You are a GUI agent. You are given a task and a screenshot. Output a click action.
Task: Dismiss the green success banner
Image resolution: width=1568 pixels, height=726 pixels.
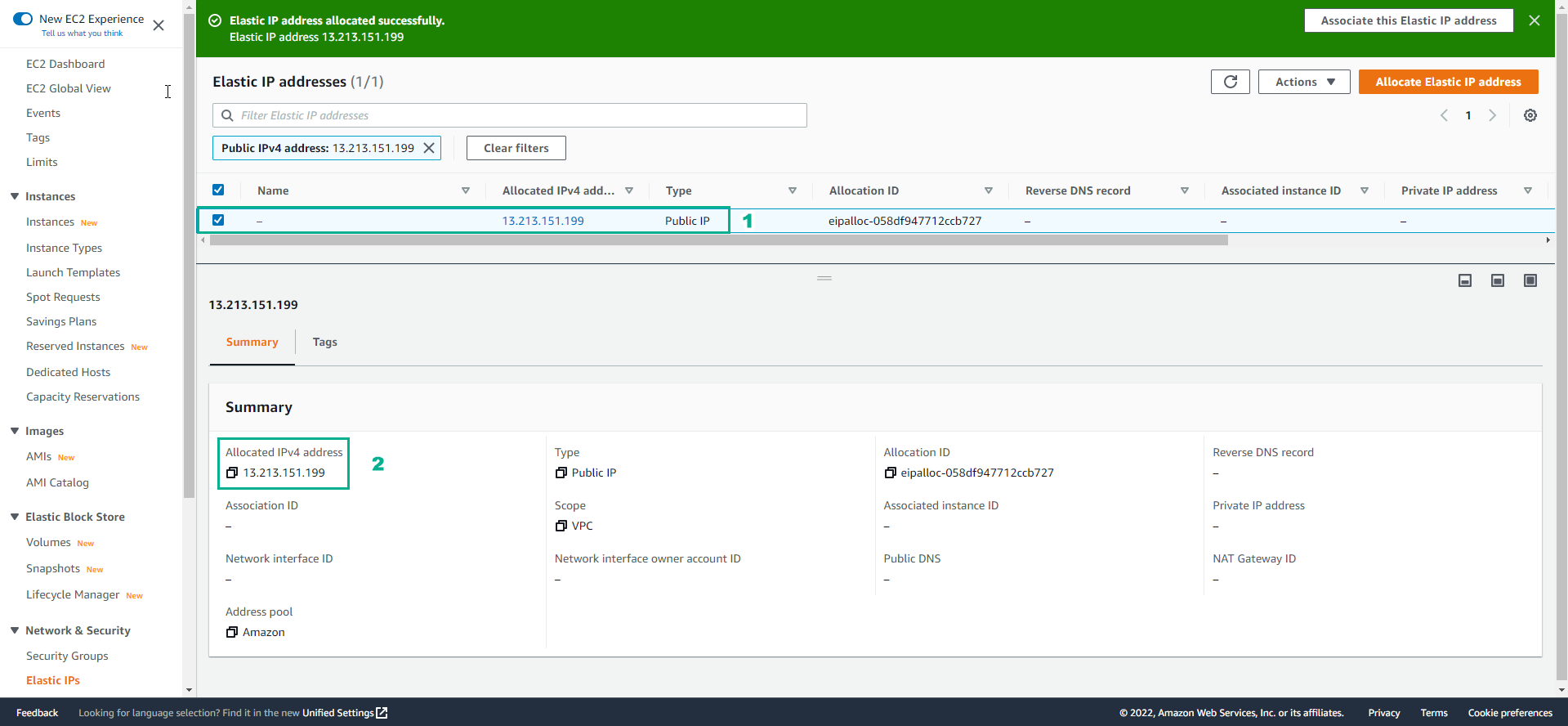1534,20
